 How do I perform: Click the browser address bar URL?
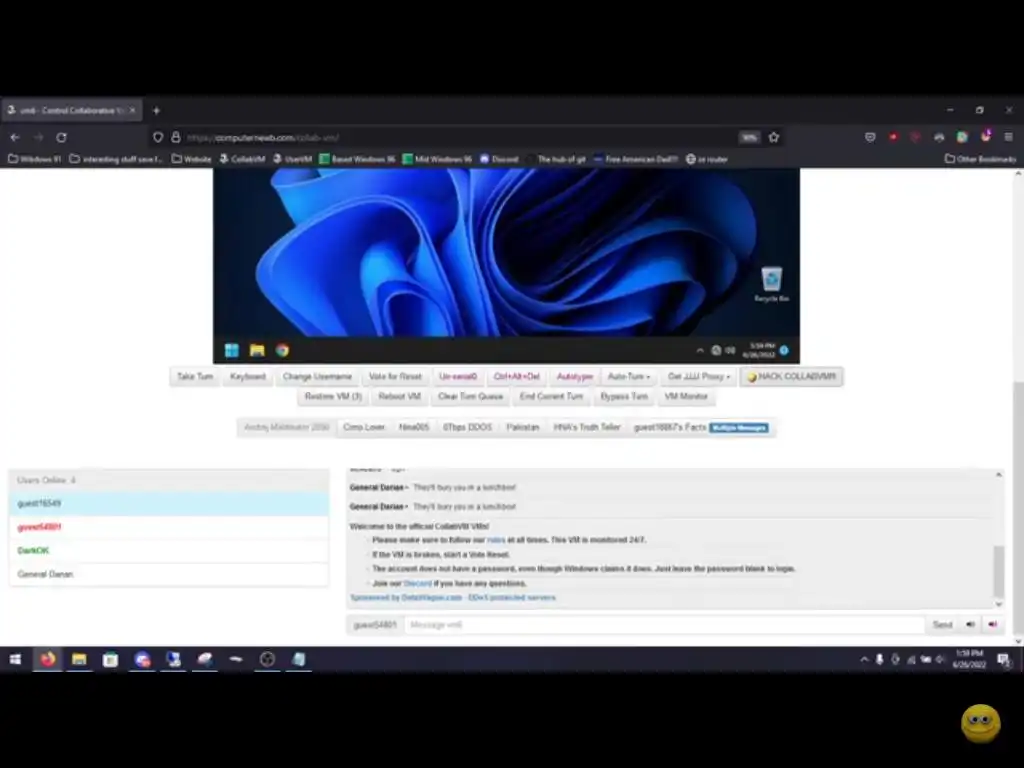point(263,137)
